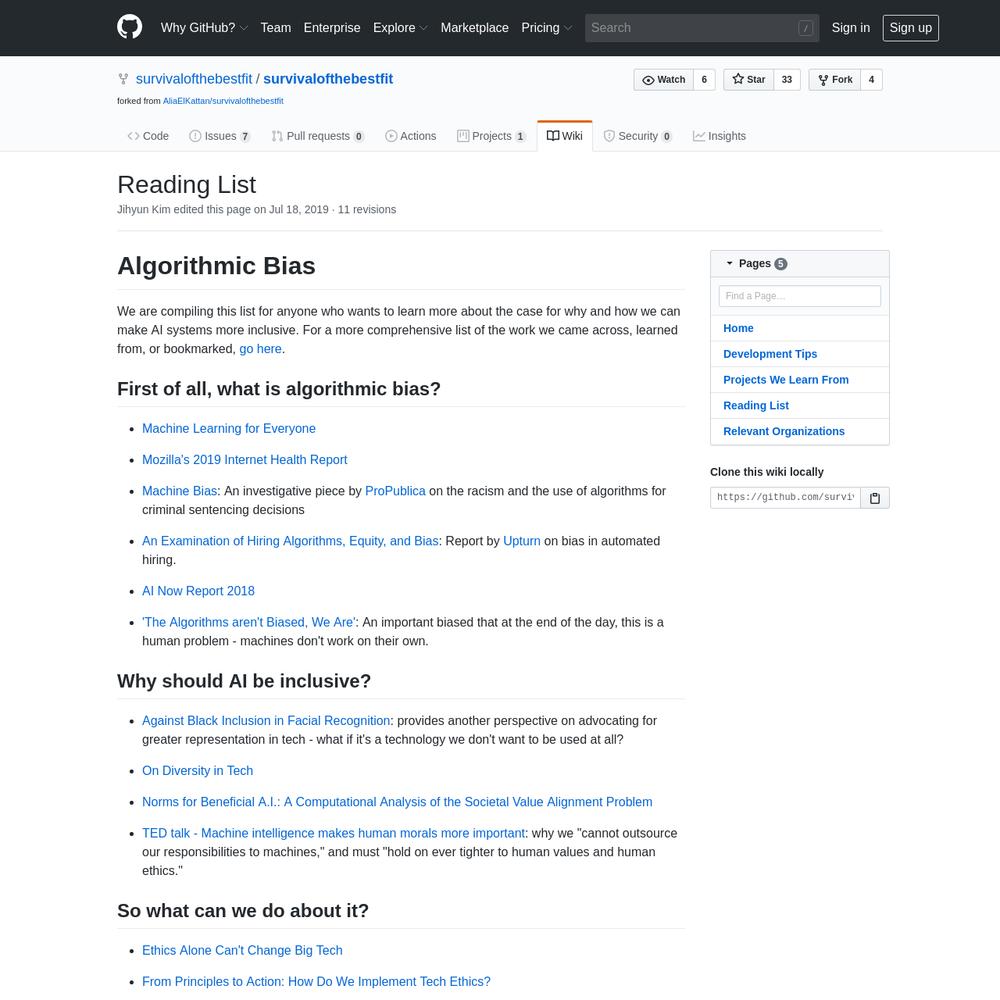Image resolution: width=1000 pixels, height=1000 pixels.
Task: Open Projects We Learn From page
Action: 786,379
